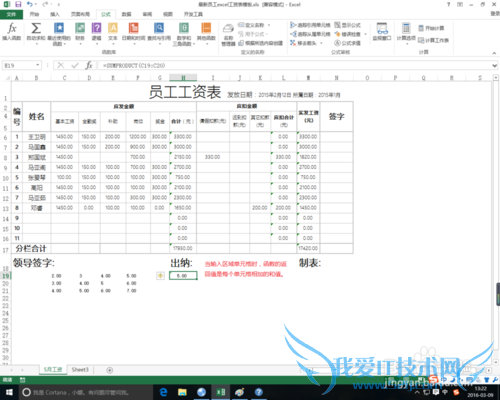Select active cell H19 showing 5.00
Screen dimensions: 500x400
click(x=183, y=276)
